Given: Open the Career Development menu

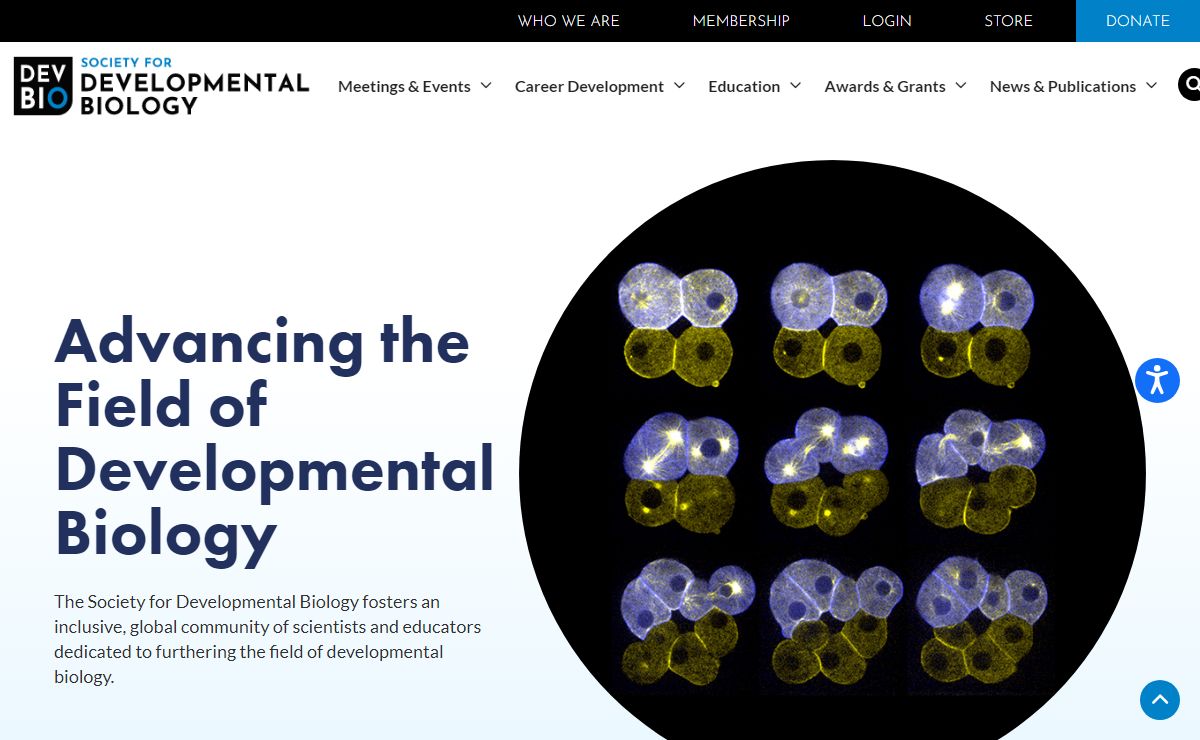Looking at the screenshot, I should click(x=589, y=87).
